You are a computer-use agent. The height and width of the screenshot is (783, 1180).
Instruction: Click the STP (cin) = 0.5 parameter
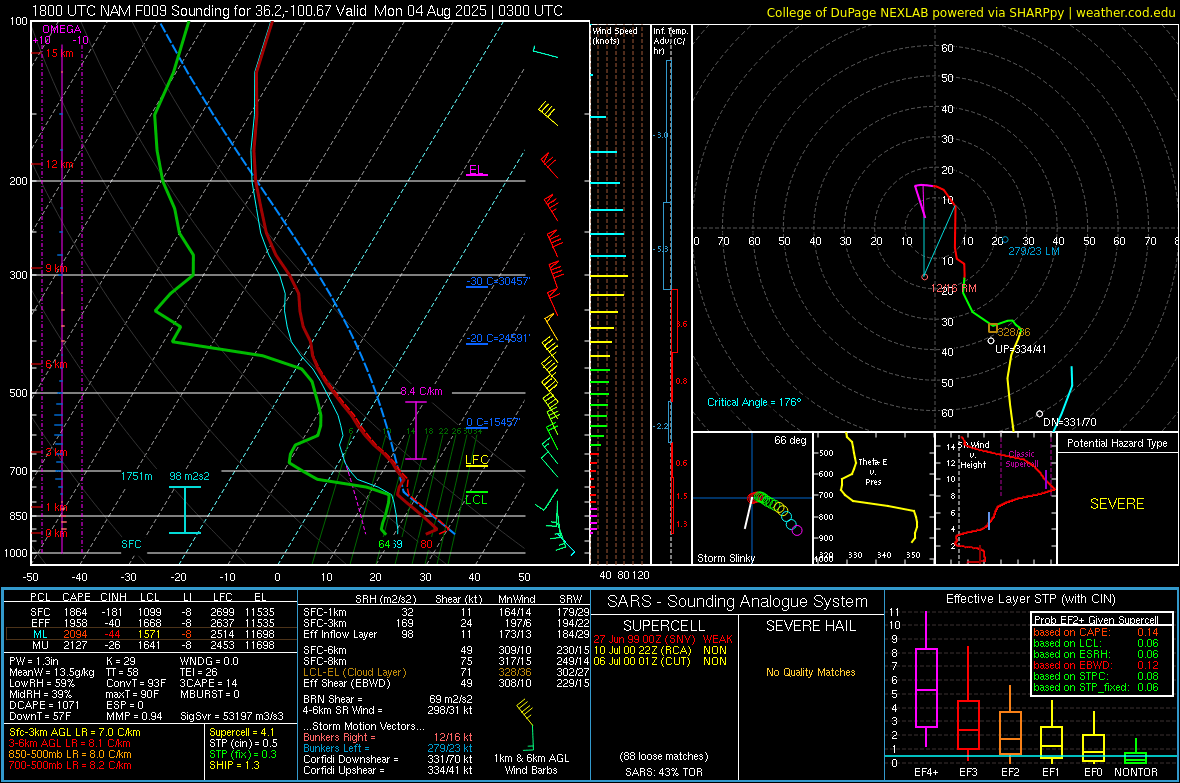tap(243, 743)
